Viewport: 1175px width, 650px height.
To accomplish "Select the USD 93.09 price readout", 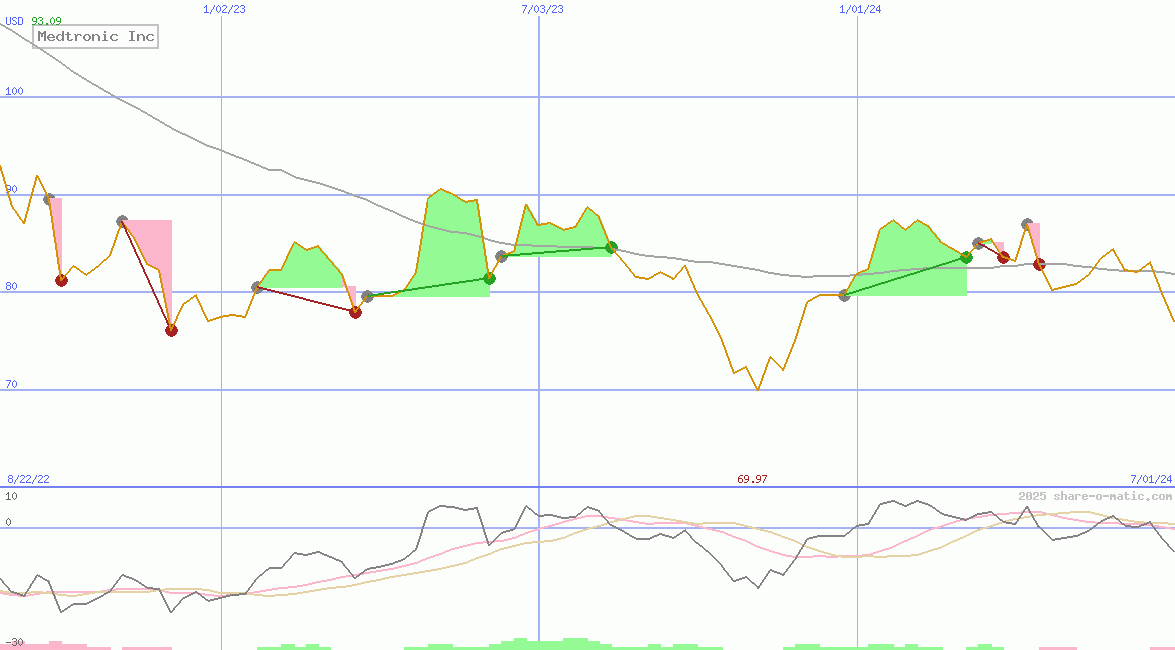I will [34, 21].
